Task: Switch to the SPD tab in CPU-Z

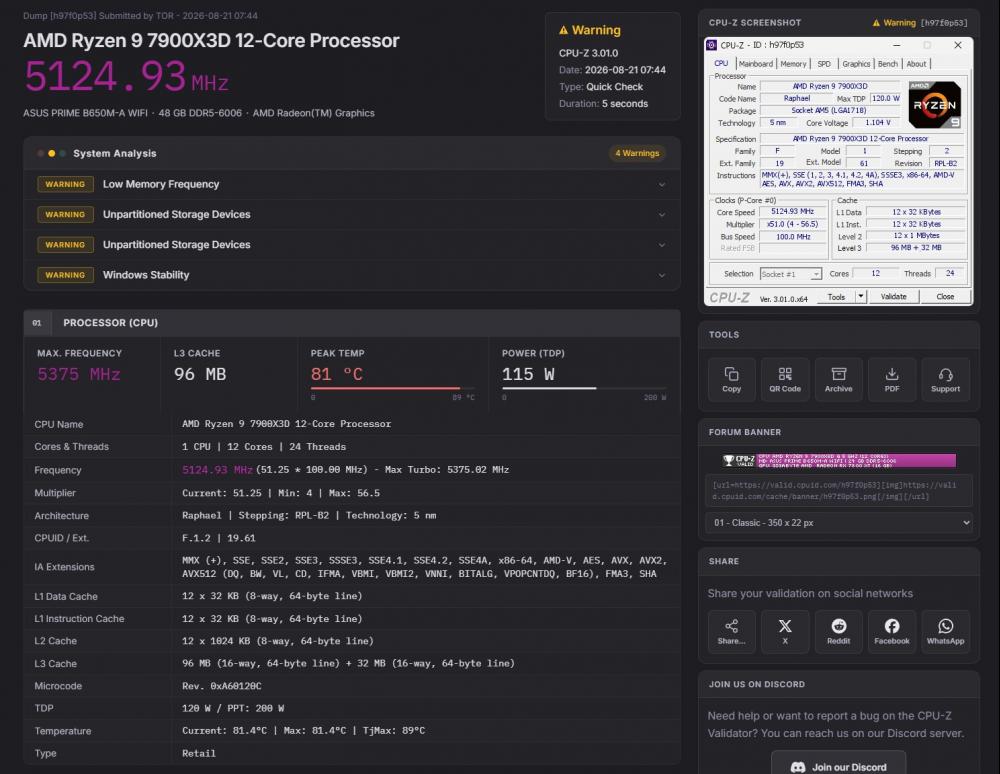Action: click(824, 64)
